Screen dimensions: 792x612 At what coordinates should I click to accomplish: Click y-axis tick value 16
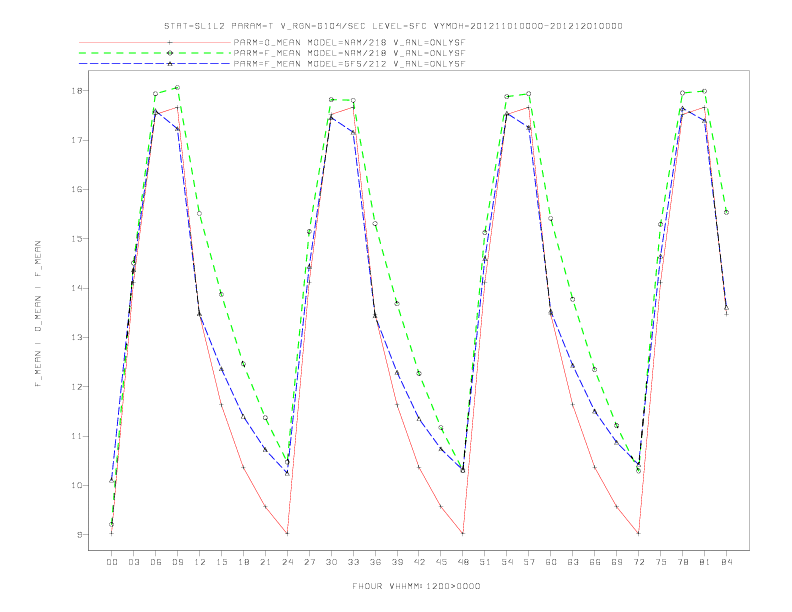coord(76,189)
